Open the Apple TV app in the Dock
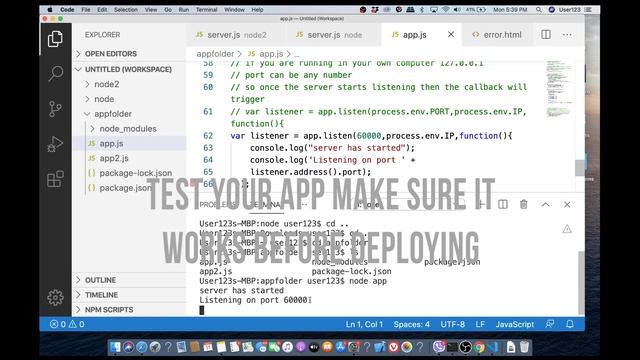 pyautogui.click(x=314, y=347)
